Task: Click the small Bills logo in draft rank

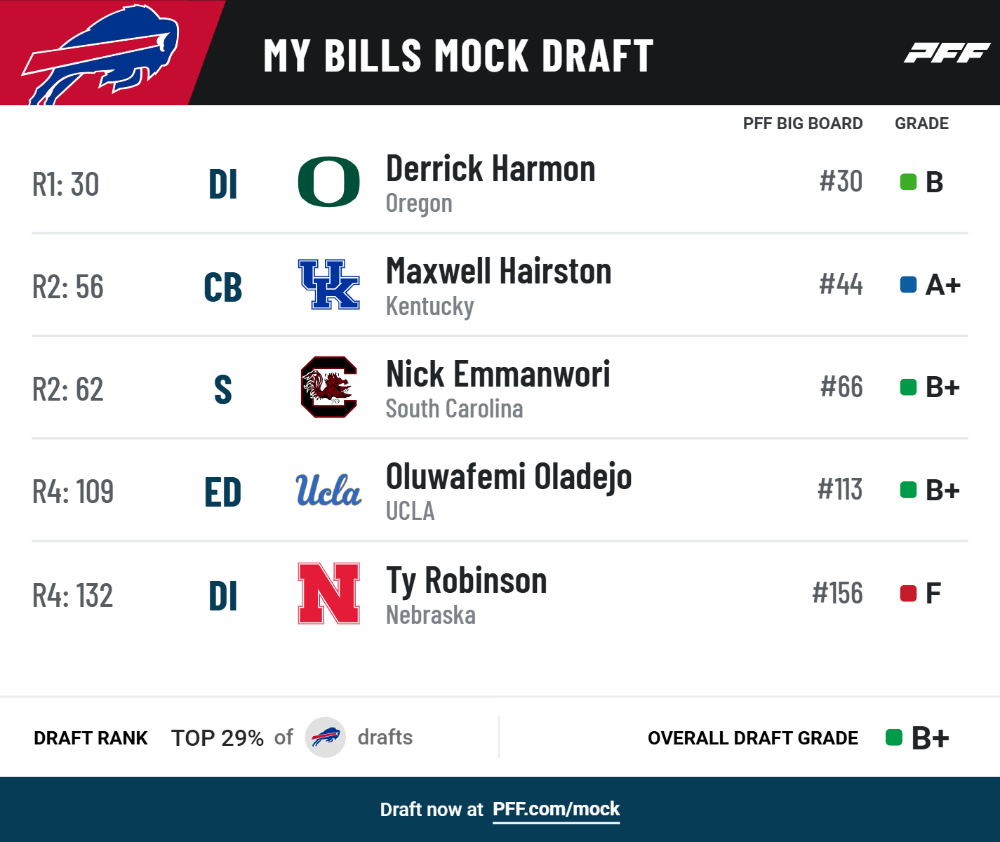Action: [325, 737]
